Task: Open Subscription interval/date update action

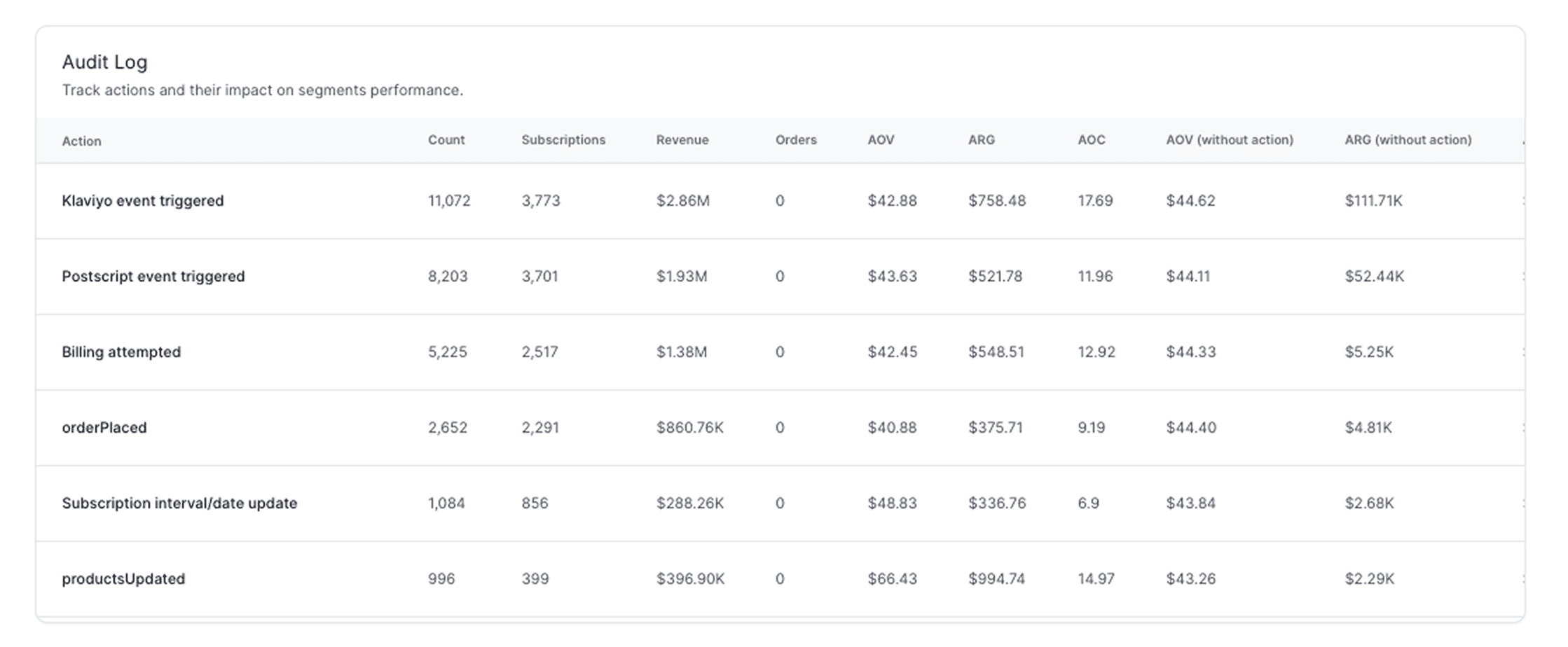Action: tap(179, 503)
